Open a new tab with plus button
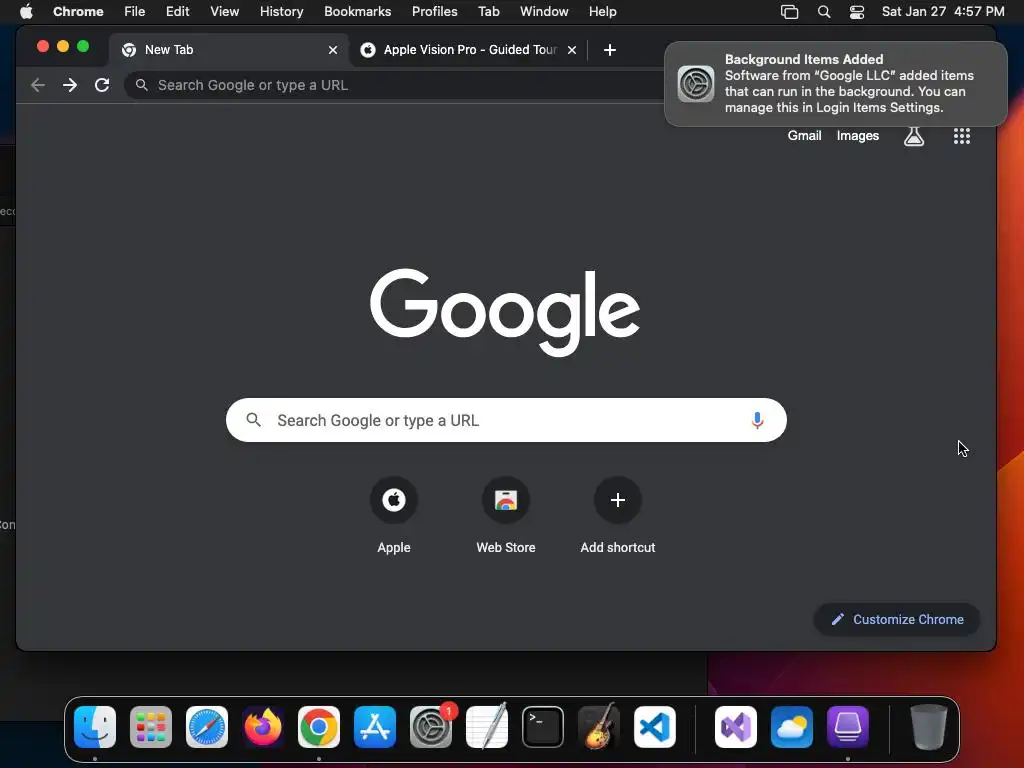The height and width of the screenshot is (768, 1024). 609,50
